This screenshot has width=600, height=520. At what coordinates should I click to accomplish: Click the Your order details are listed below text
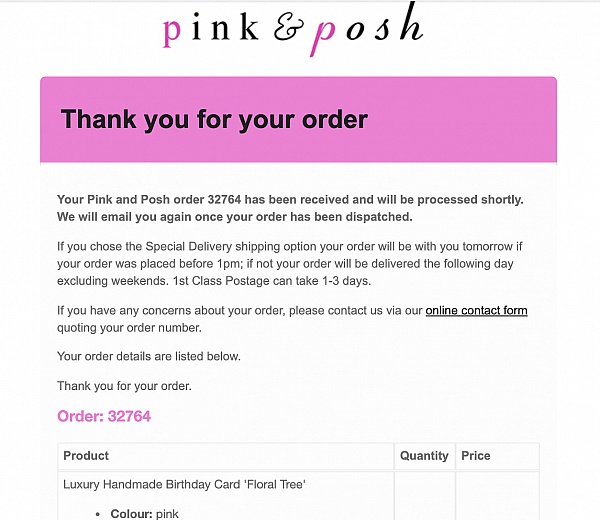[x=149, y=356]
